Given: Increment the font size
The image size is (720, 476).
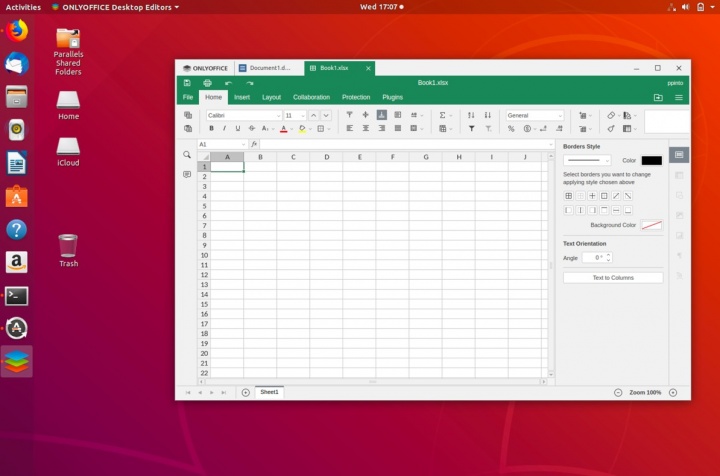Looking at the screenshot, I should point(314,115).
